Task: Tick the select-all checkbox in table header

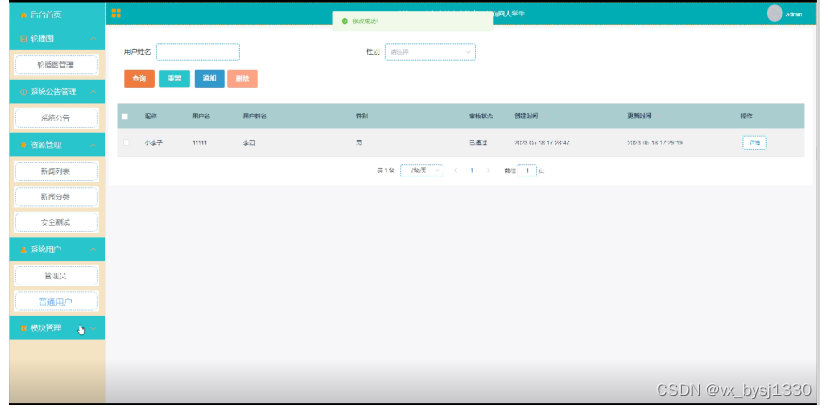Action: pyautogui.click(x=125, y=116)
